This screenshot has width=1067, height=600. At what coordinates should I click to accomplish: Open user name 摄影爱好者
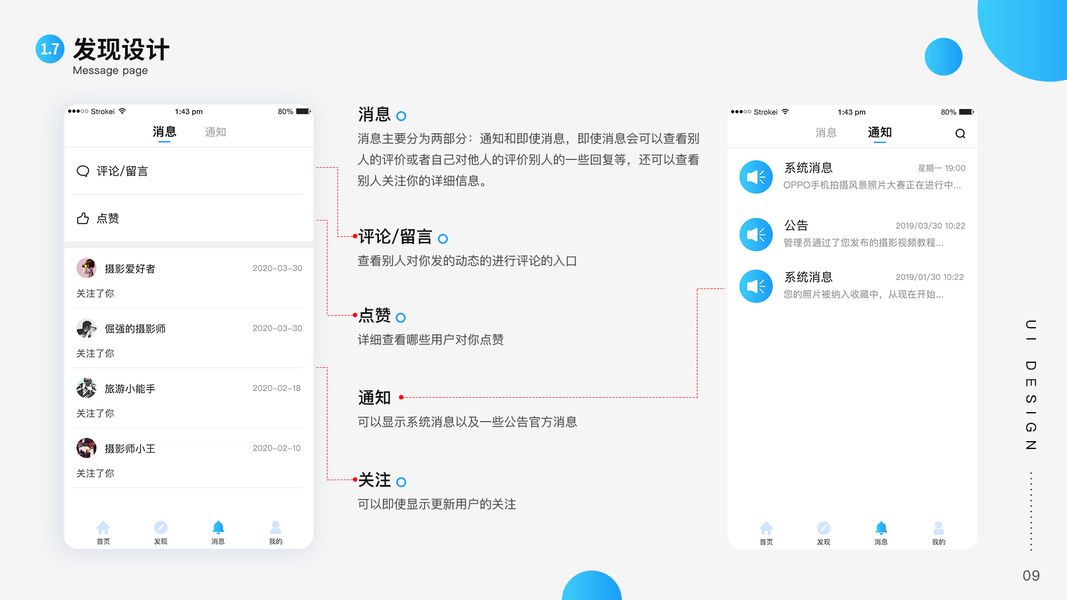point(130,269)
